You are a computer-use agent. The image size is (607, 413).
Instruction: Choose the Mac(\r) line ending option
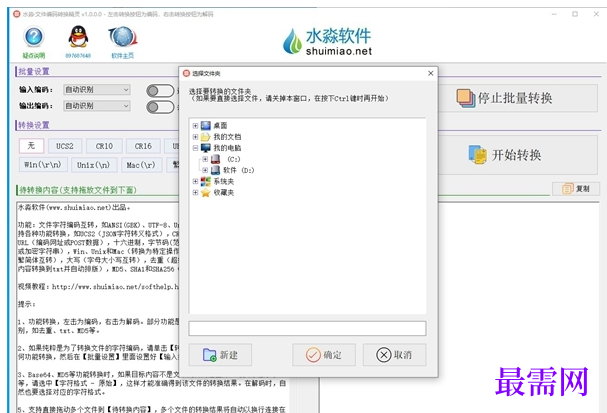coord(141,165)
